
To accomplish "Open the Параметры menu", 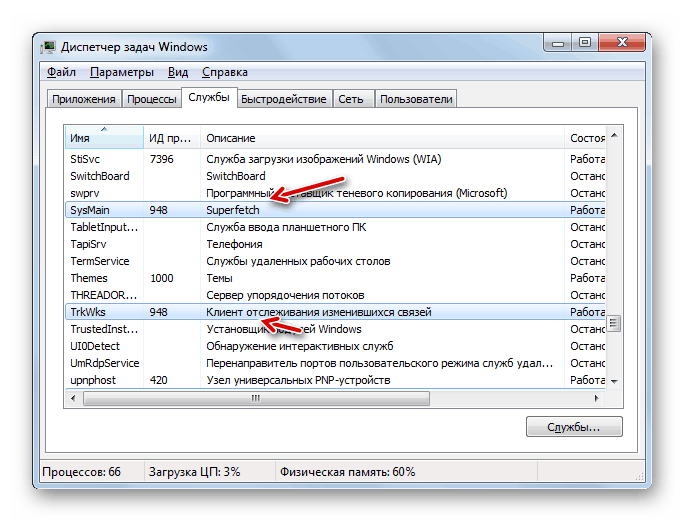I will (121, 72).
